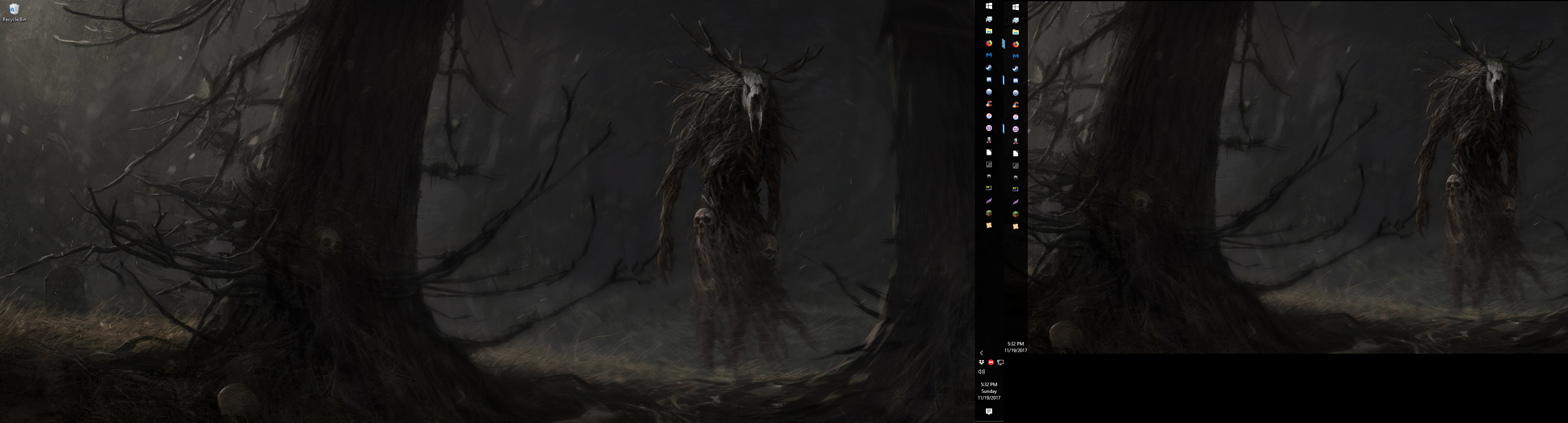Open Malwarebytes from the secondary taskbar
Viewport: 1568px width, 423px height.
1015,56
